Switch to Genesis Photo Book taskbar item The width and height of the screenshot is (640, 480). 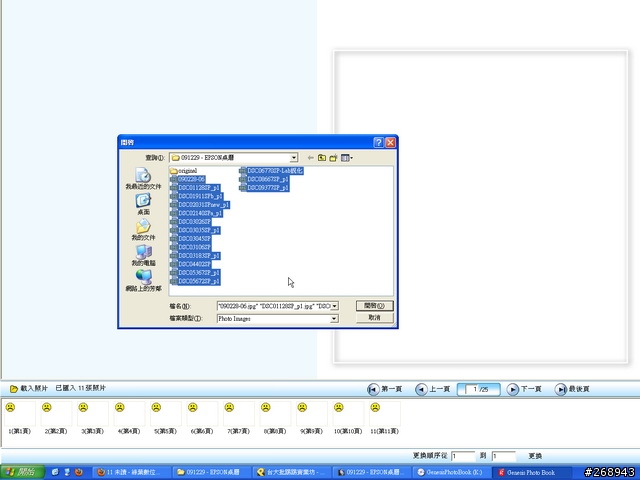[x=531, y=472]
